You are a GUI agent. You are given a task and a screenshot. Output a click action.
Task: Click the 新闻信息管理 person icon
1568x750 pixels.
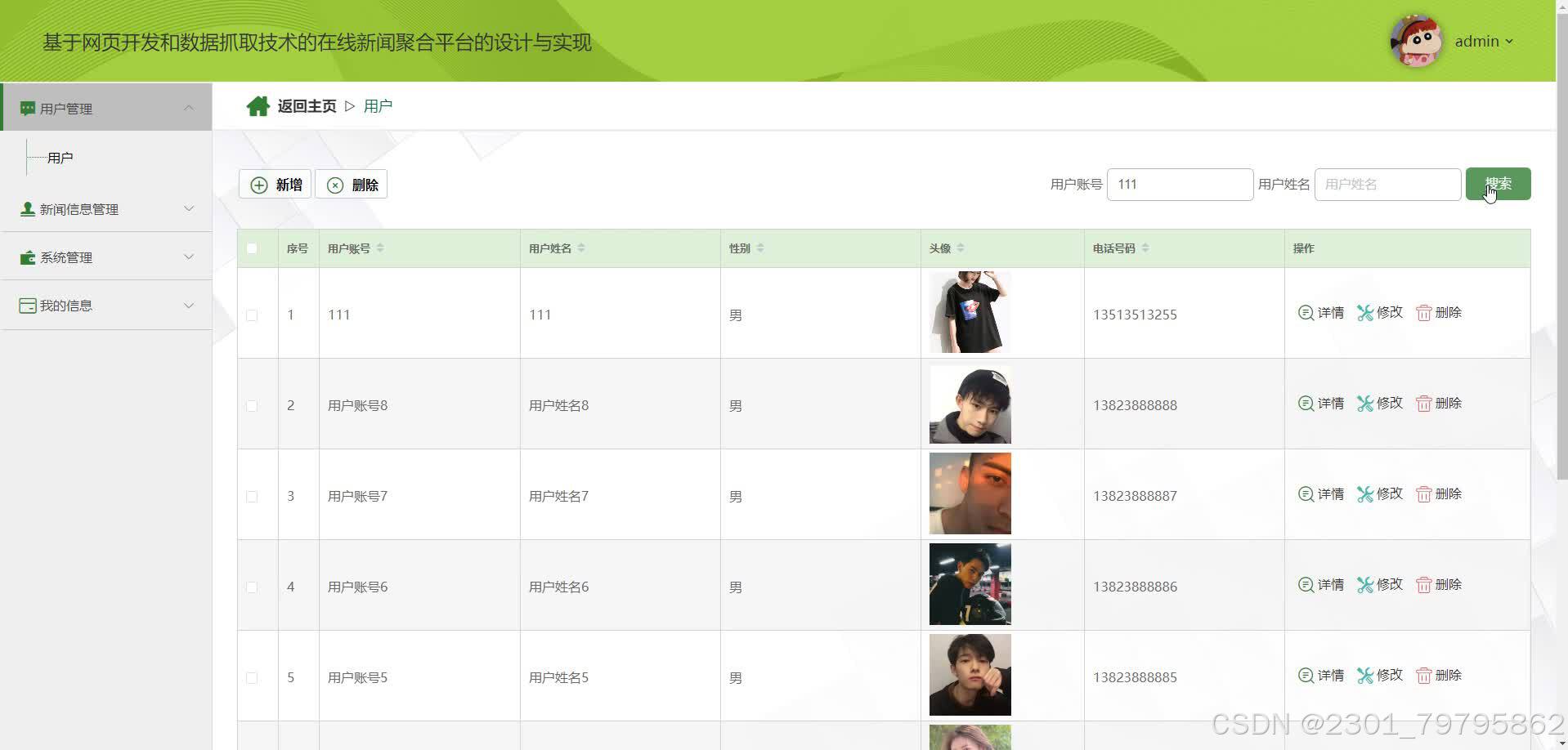tap(28, 209)
